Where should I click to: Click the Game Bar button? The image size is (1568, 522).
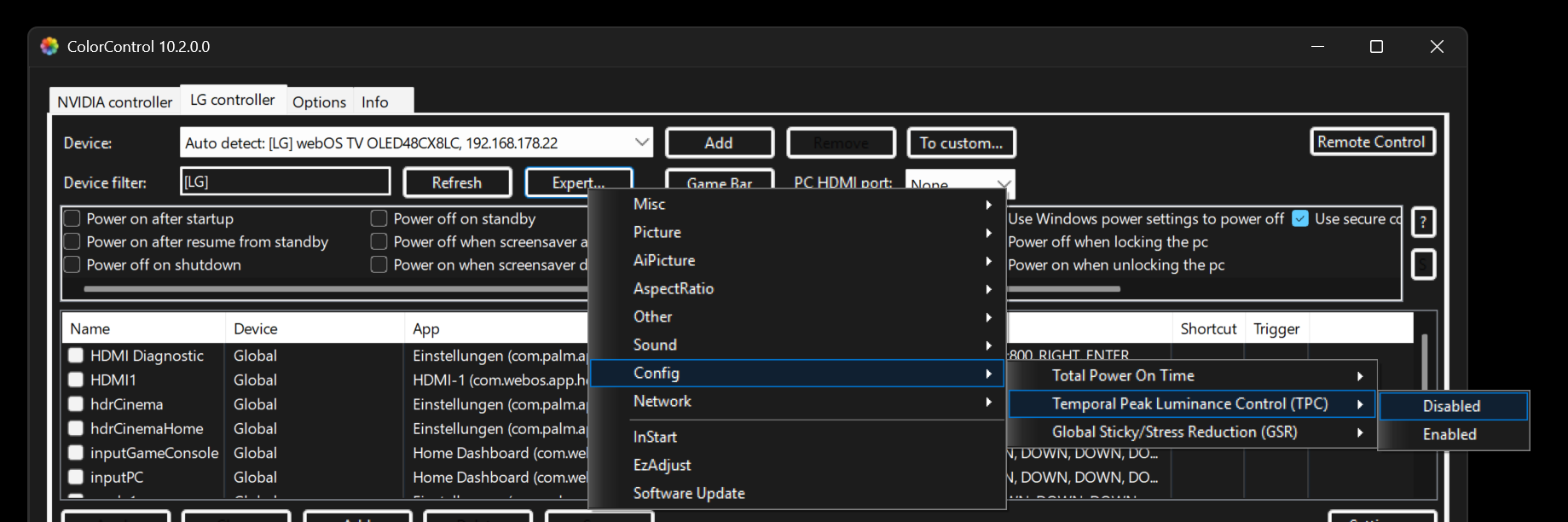(719, 180)
